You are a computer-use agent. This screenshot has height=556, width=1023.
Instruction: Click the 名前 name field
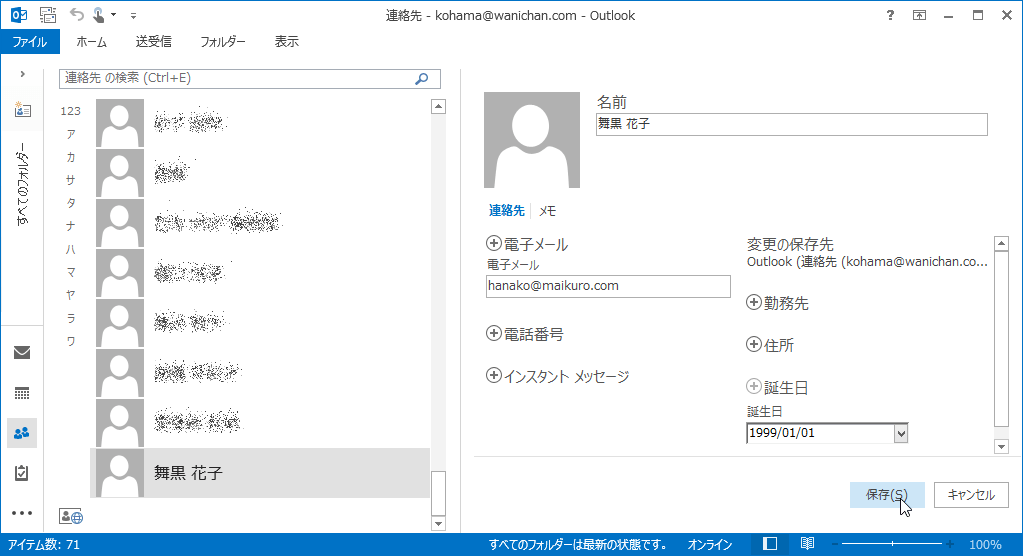click(791, 124)
